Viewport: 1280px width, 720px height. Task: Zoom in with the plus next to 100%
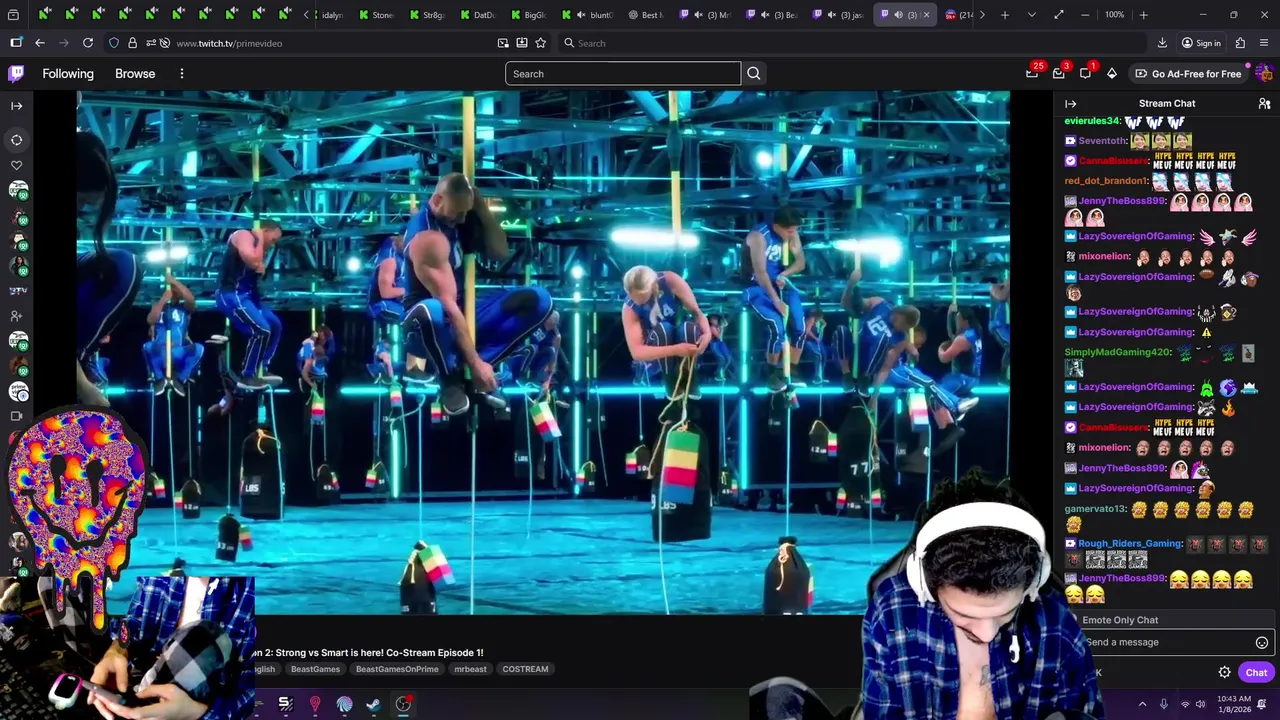tap(1144, 15)
